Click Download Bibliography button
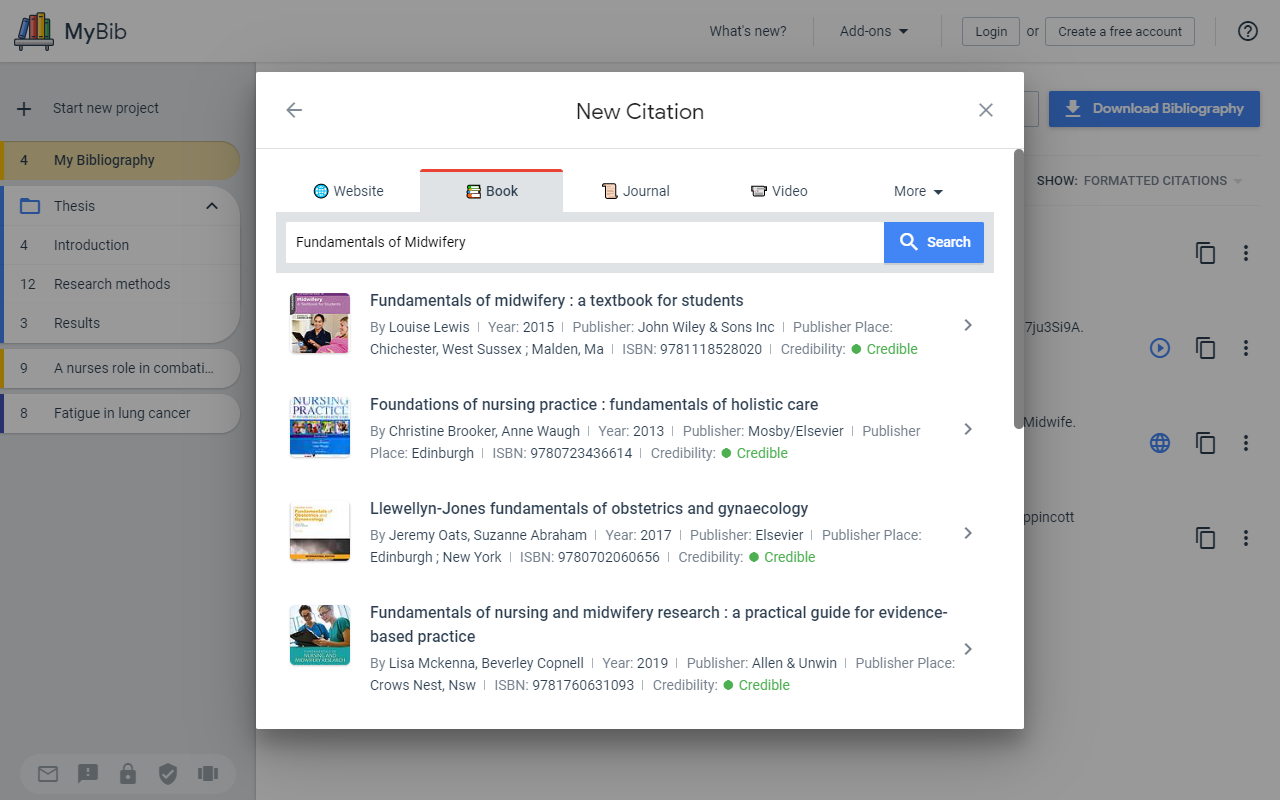 1154,108
